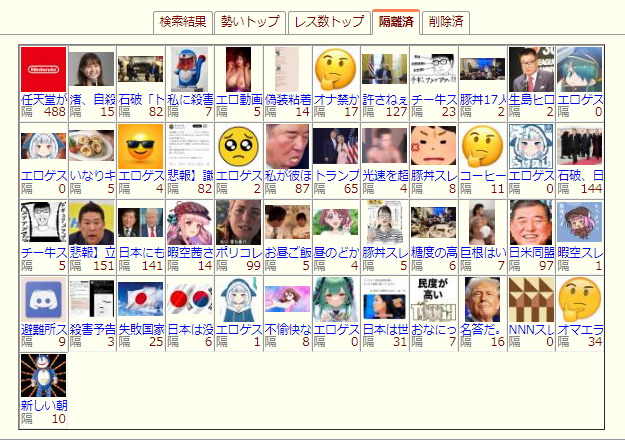Select the 削除済 tab
625x440 pixels.
pos(445,22)
